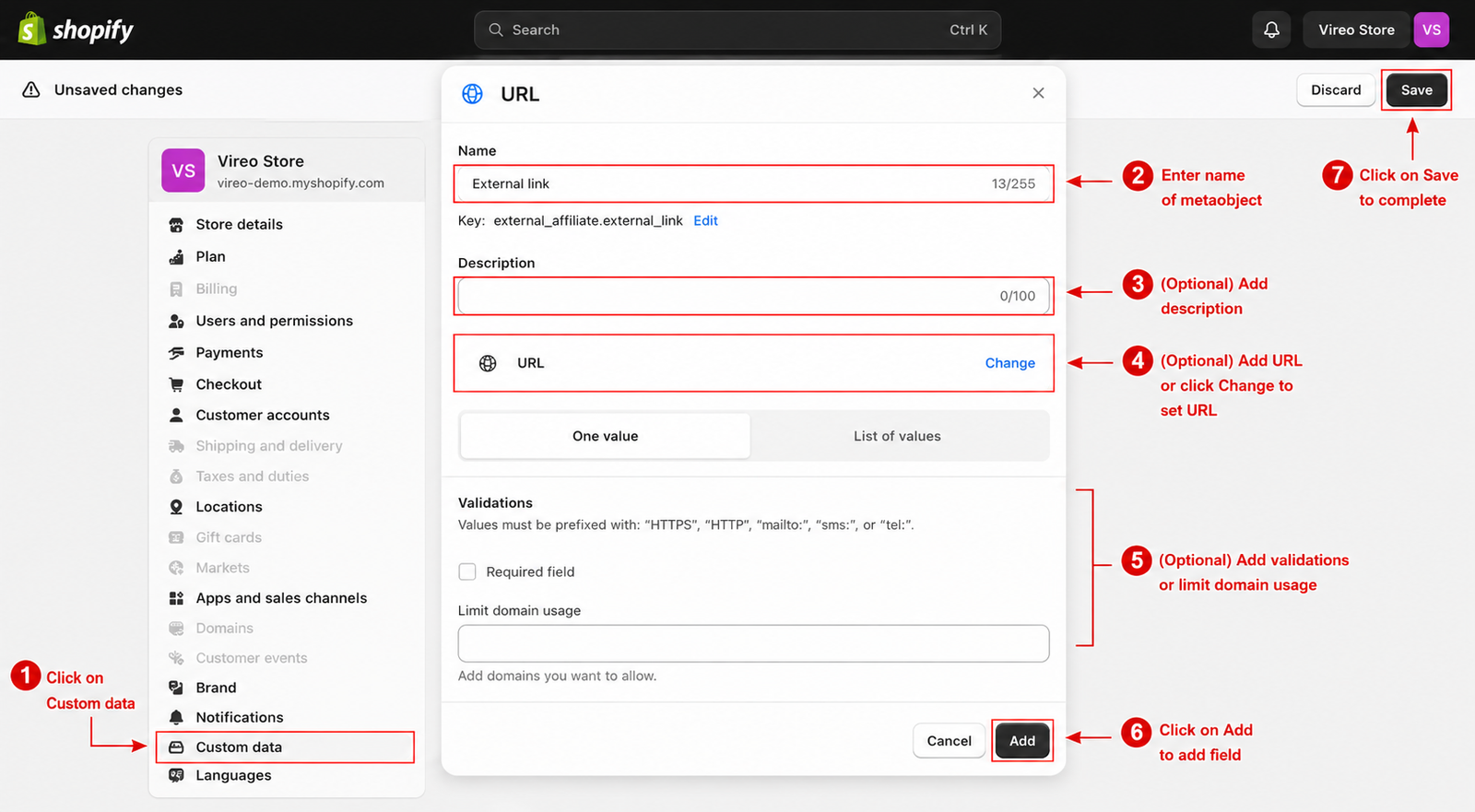Click the Payments icon in sidebar
Image resolution: width=1475 pixels, height=812 pixels.
point(176,353)
